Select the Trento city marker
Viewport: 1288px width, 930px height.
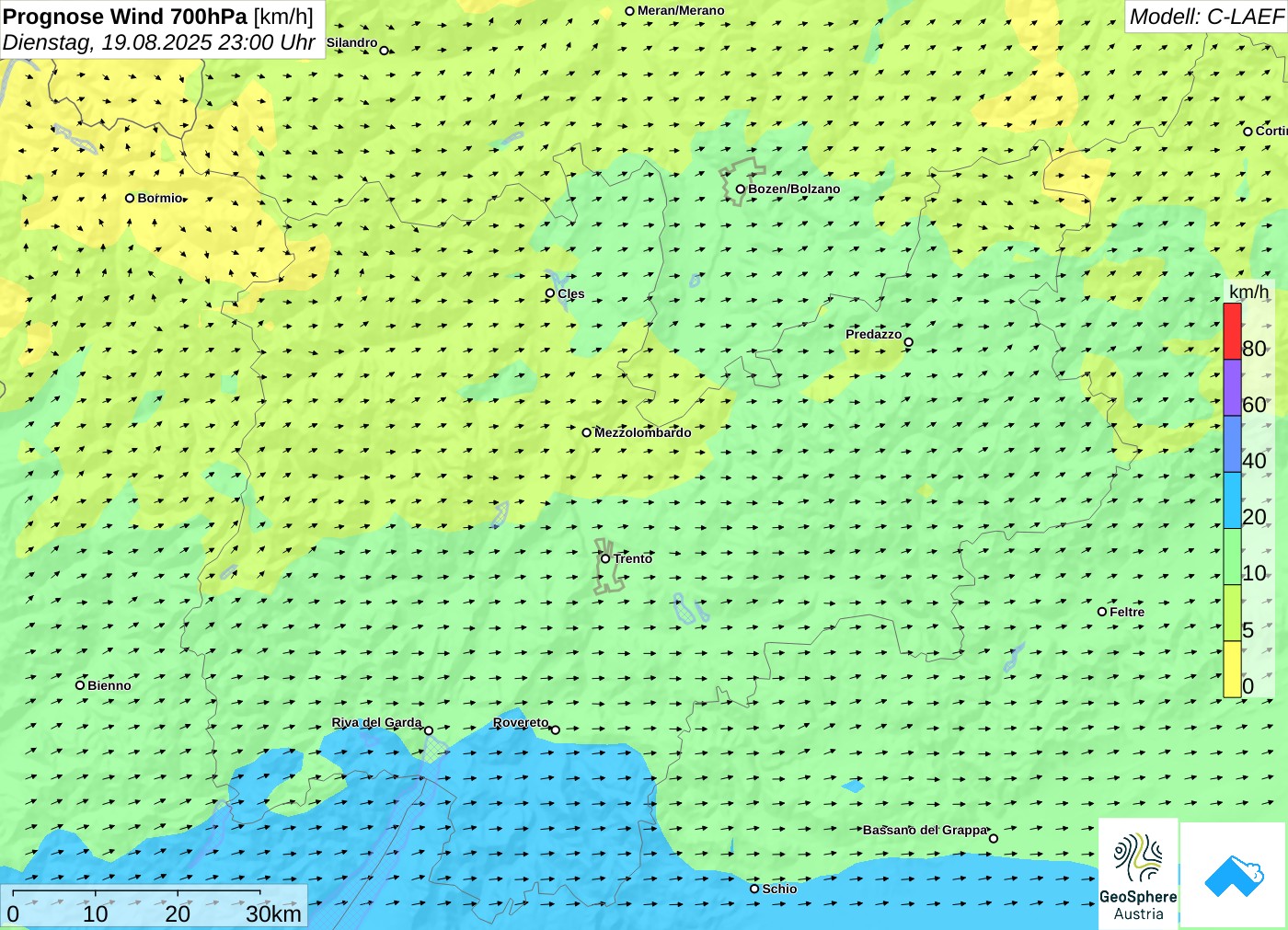(x=605, y=558)
